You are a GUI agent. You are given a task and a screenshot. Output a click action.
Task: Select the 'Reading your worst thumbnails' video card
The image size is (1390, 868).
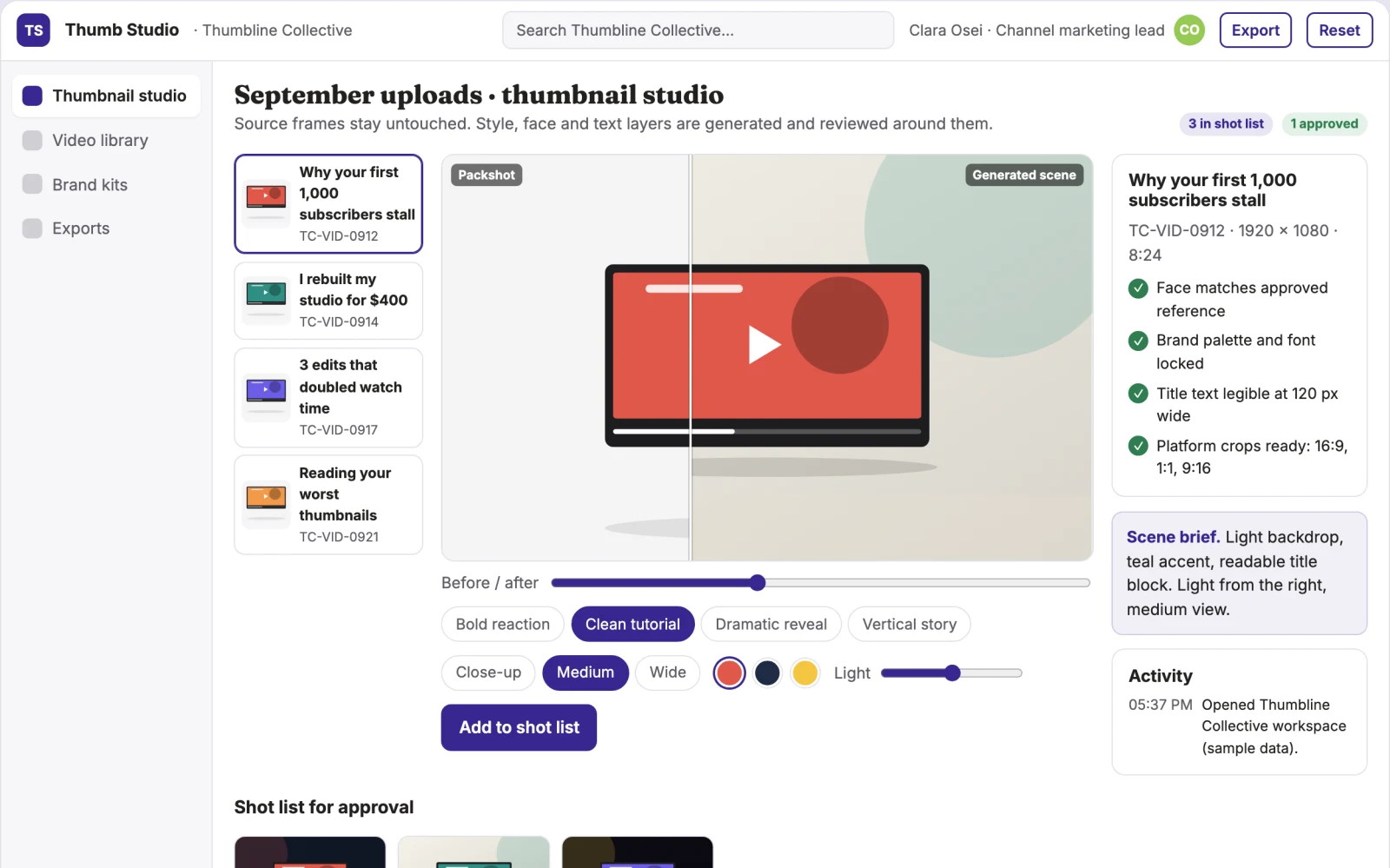click(x=328, y=505)
